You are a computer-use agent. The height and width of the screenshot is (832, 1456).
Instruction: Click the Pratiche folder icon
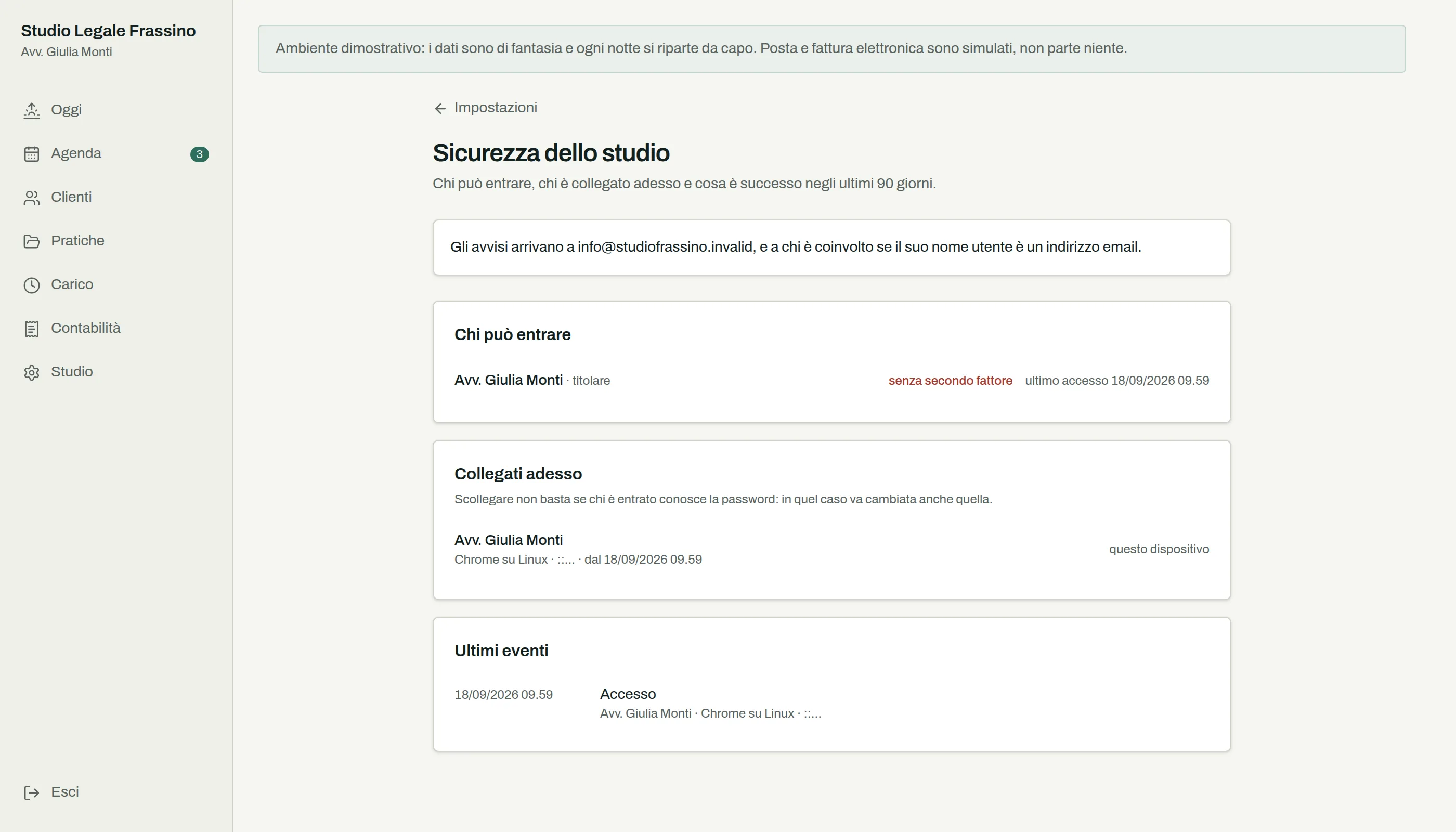click(x=31, y=242)
